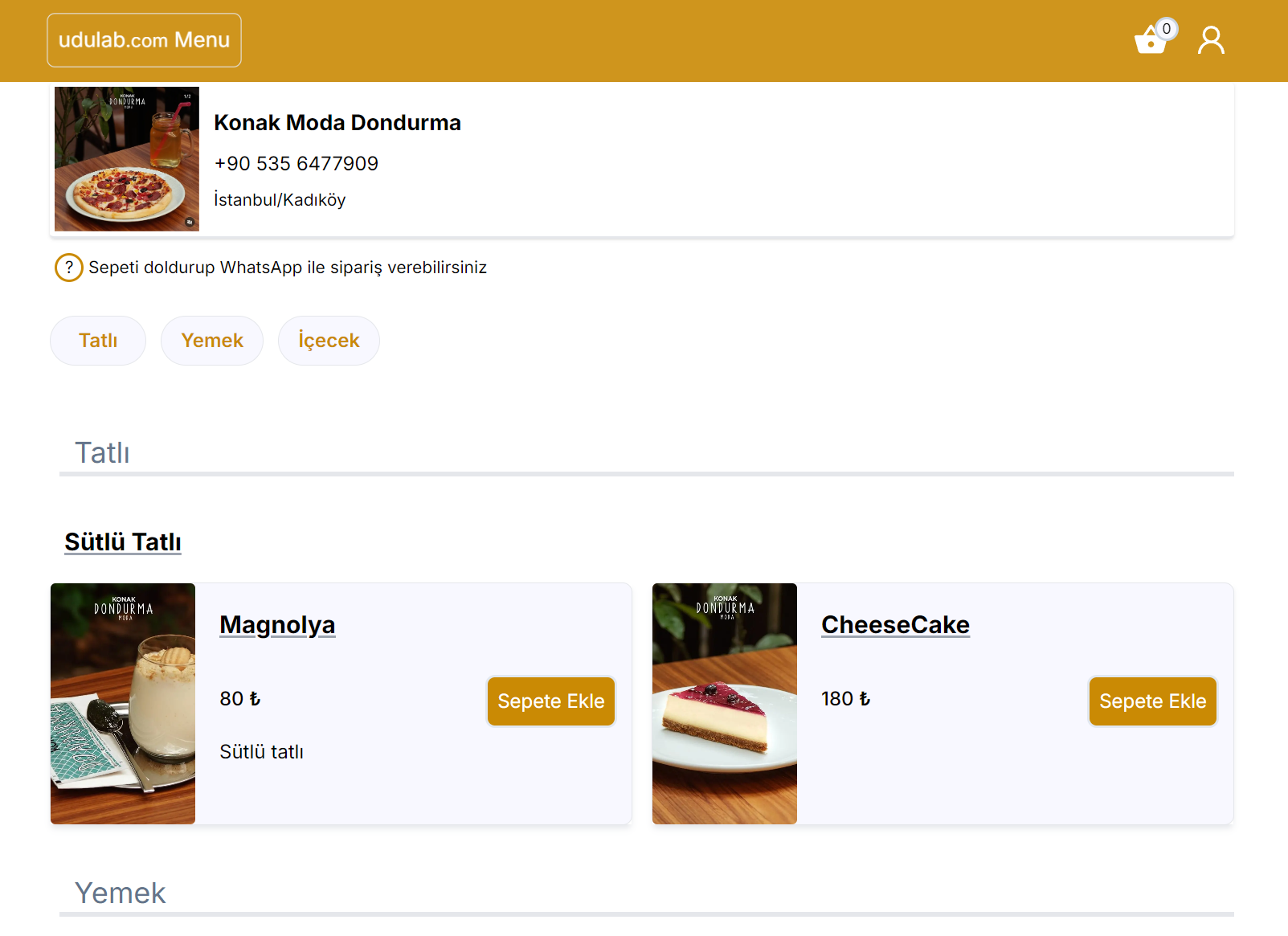Select the Tatlı category tab
The width and height of the screenshot is (1288, 936).
pyautogui.click(x=98, y=341)
